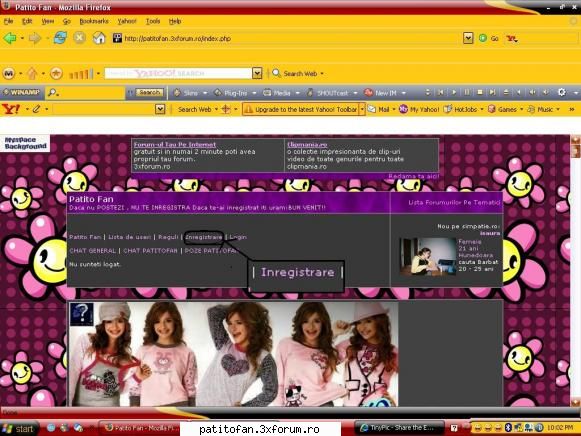The image size is (581, 436).
Task: Open the Edit menu
Action: coord(27,21)
